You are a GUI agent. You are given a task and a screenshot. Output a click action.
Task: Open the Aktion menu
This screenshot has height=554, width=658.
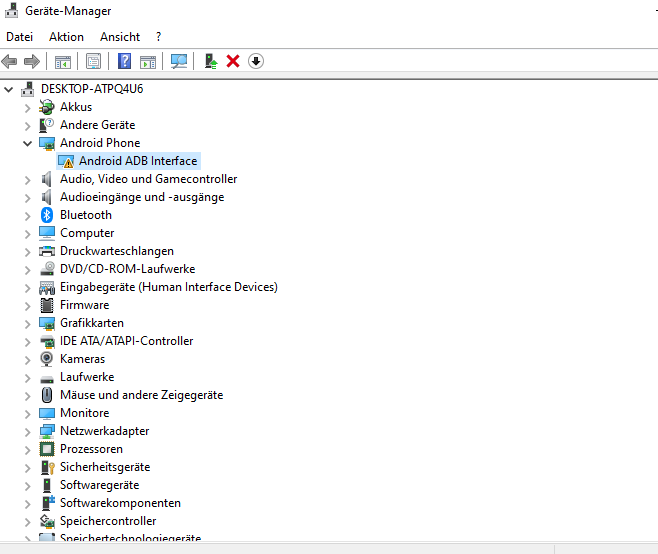[66, 37]
